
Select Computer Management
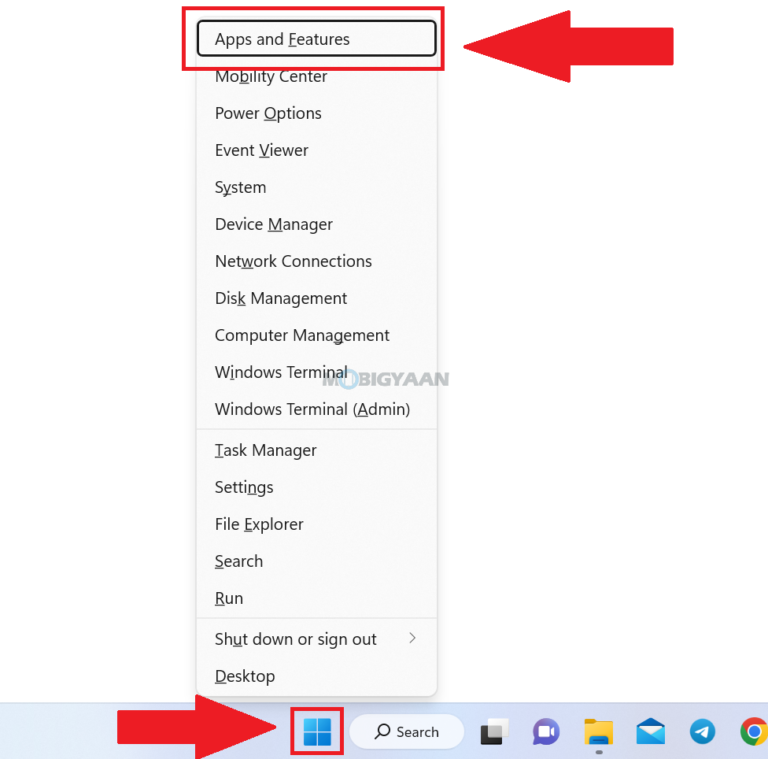(x=316, y=335)
